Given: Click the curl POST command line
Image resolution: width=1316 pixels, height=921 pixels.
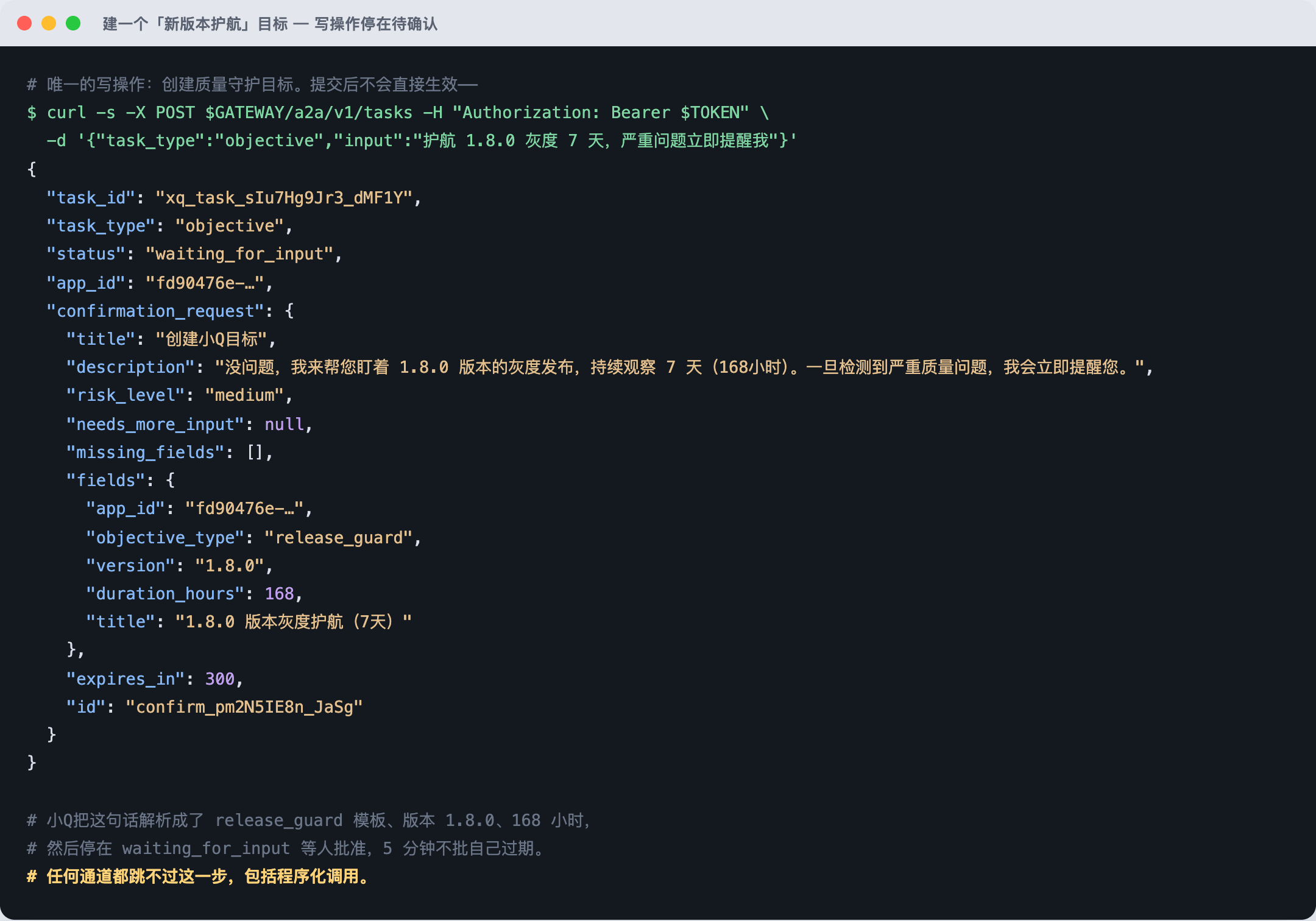Looking at the screenshot, I should coord(398,113).
